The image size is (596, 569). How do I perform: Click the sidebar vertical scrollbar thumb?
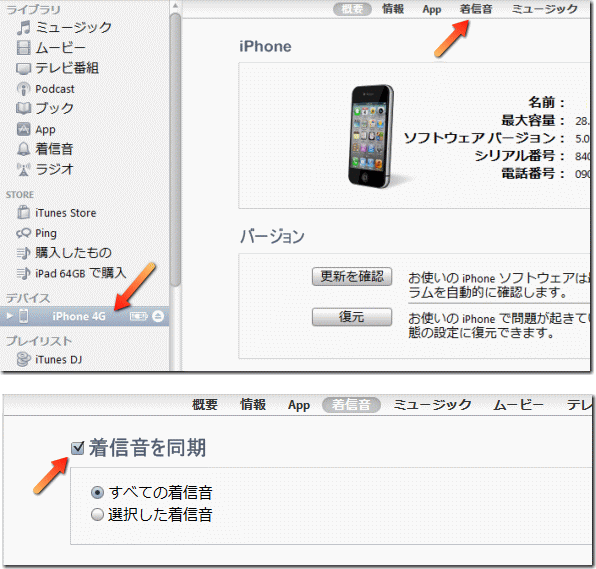[x=175, y=150]
